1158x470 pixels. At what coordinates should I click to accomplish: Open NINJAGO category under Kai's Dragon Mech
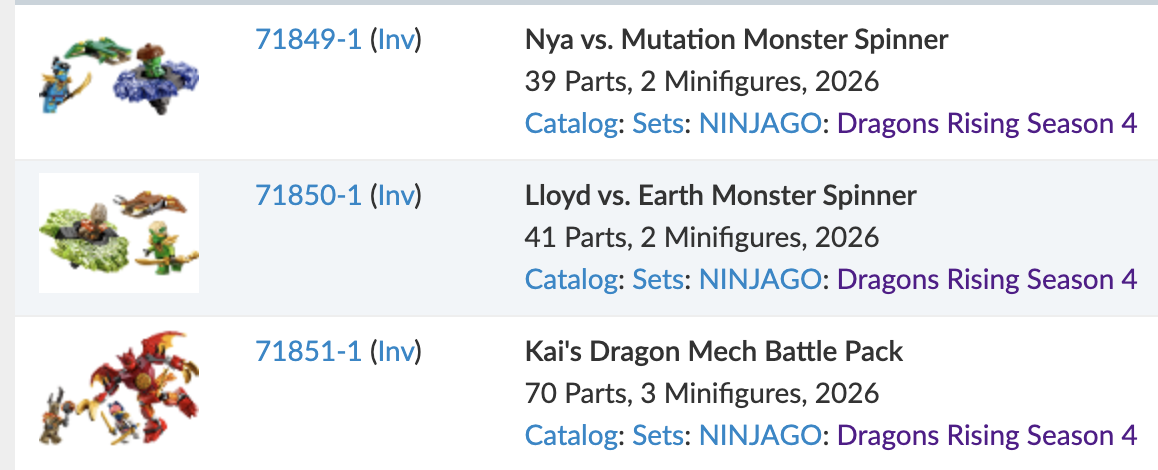point(760,436)
